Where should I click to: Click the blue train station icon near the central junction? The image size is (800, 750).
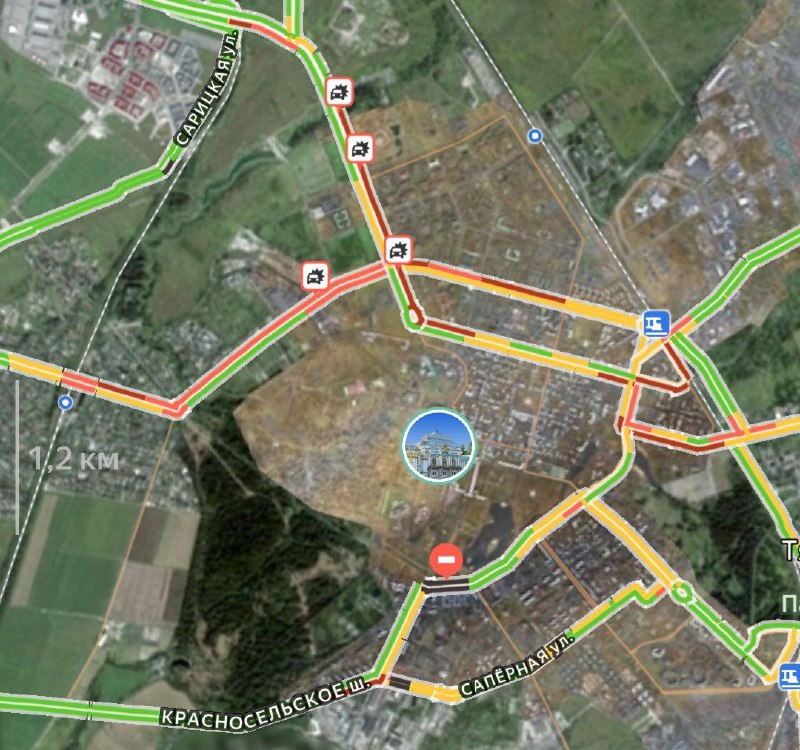pos(656,323)
